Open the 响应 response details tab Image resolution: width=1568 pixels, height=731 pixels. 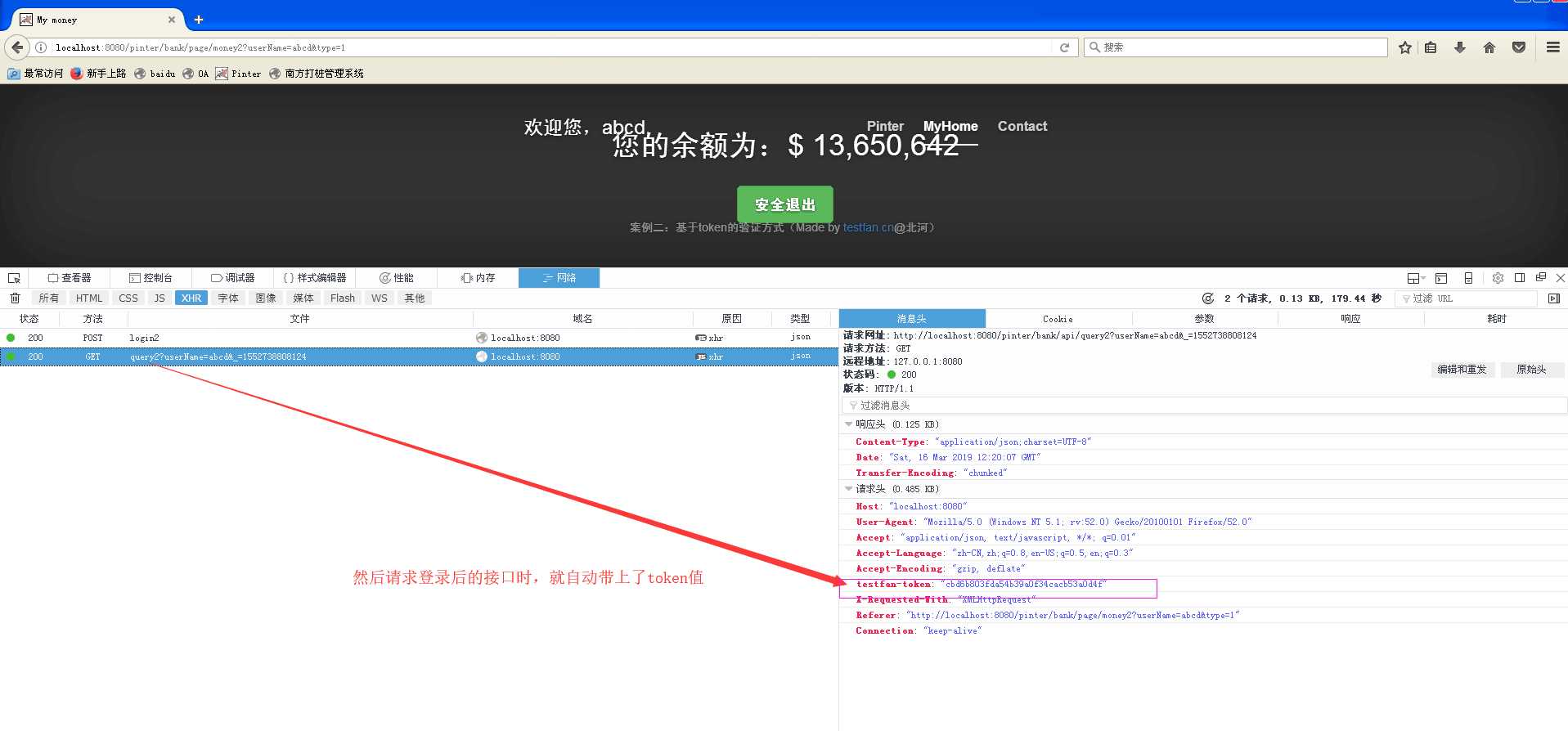[x=1350, y=319]
